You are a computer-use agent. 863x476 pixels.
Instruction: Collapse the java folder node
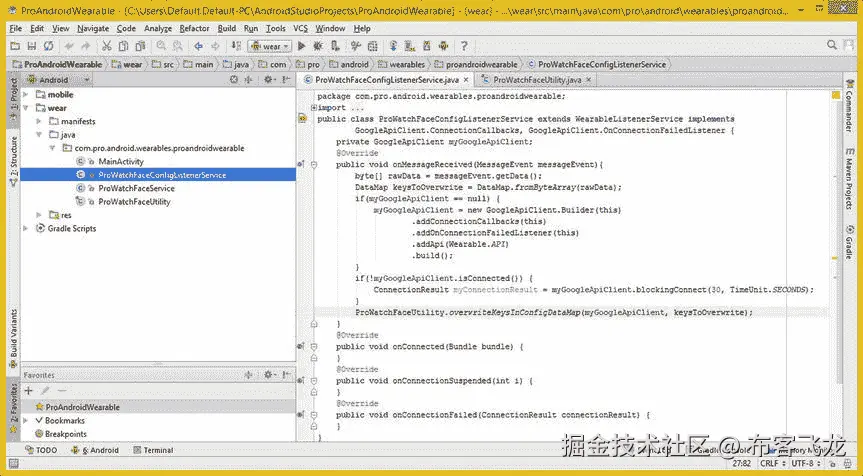(x=39, y=134)
